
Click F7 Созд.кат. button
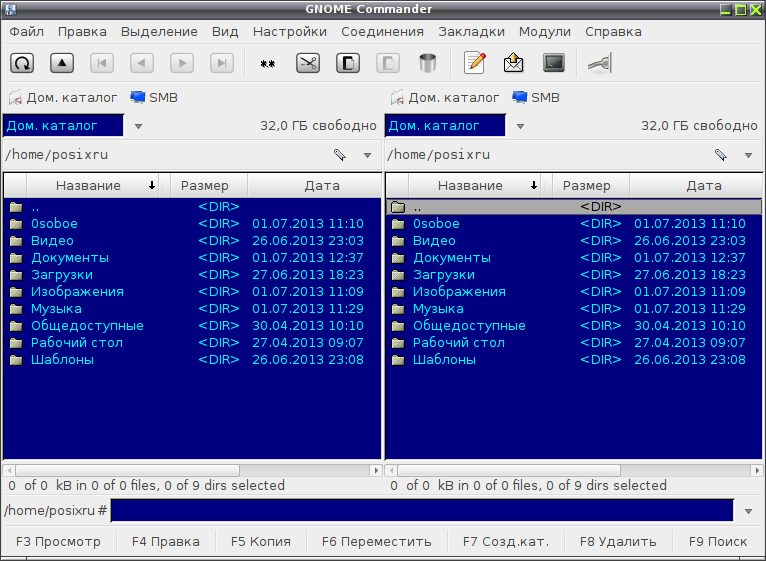[506, 541]
